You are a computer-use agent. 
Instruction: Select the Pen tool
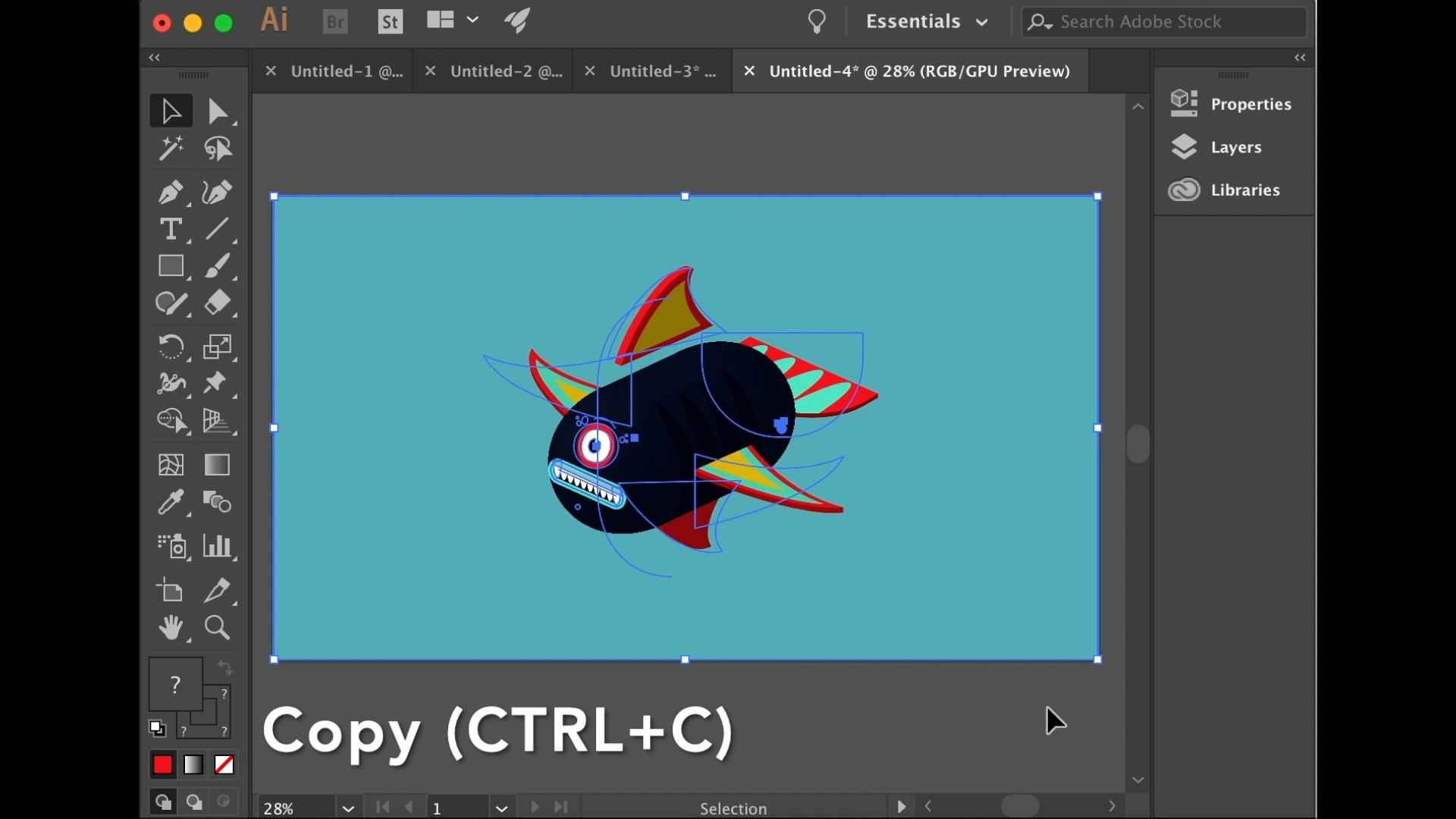click(171, 193)
